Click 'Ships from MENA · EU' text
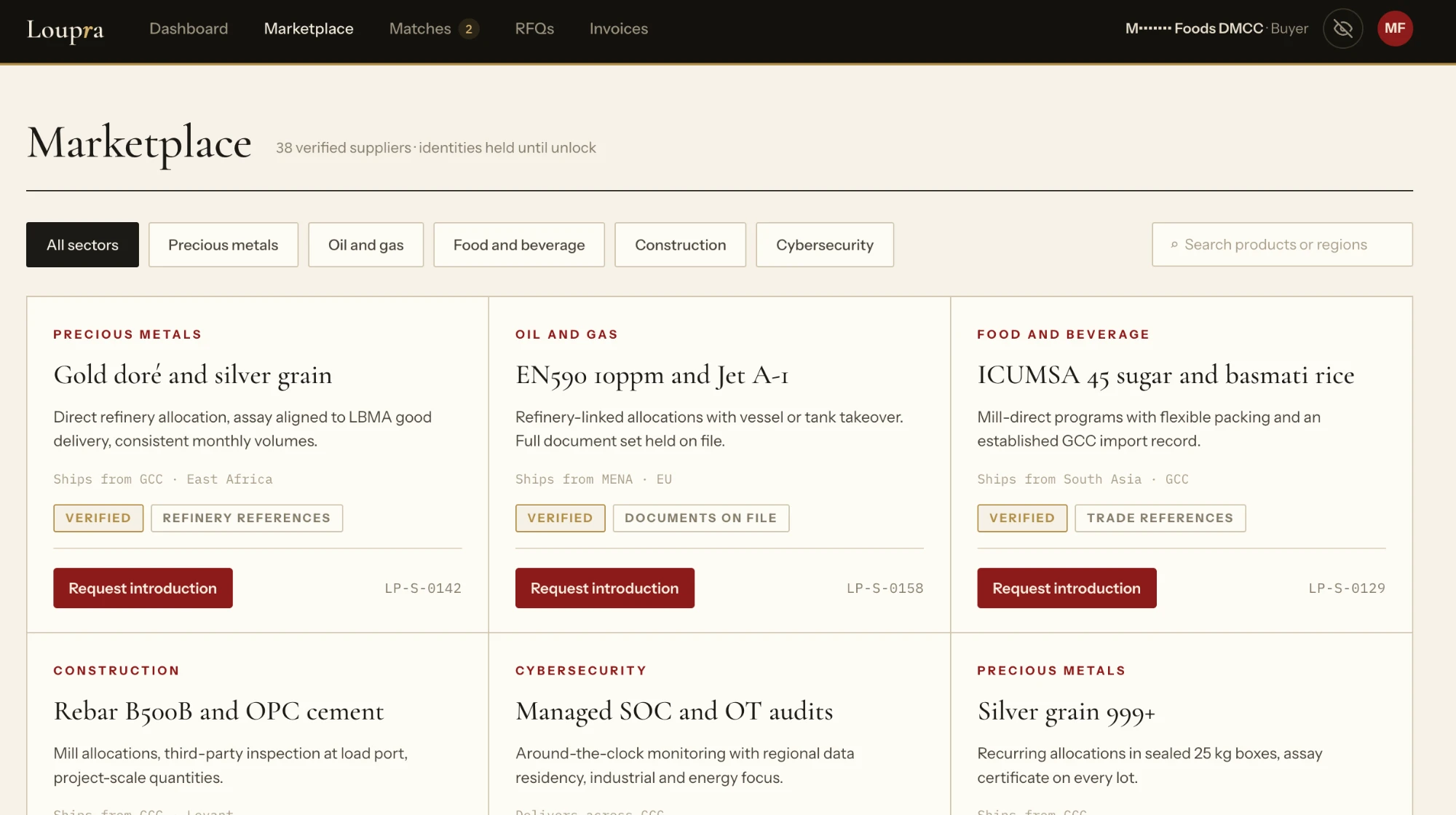The height and width of the screenshot is (815, 1456). tap(593, 479)
